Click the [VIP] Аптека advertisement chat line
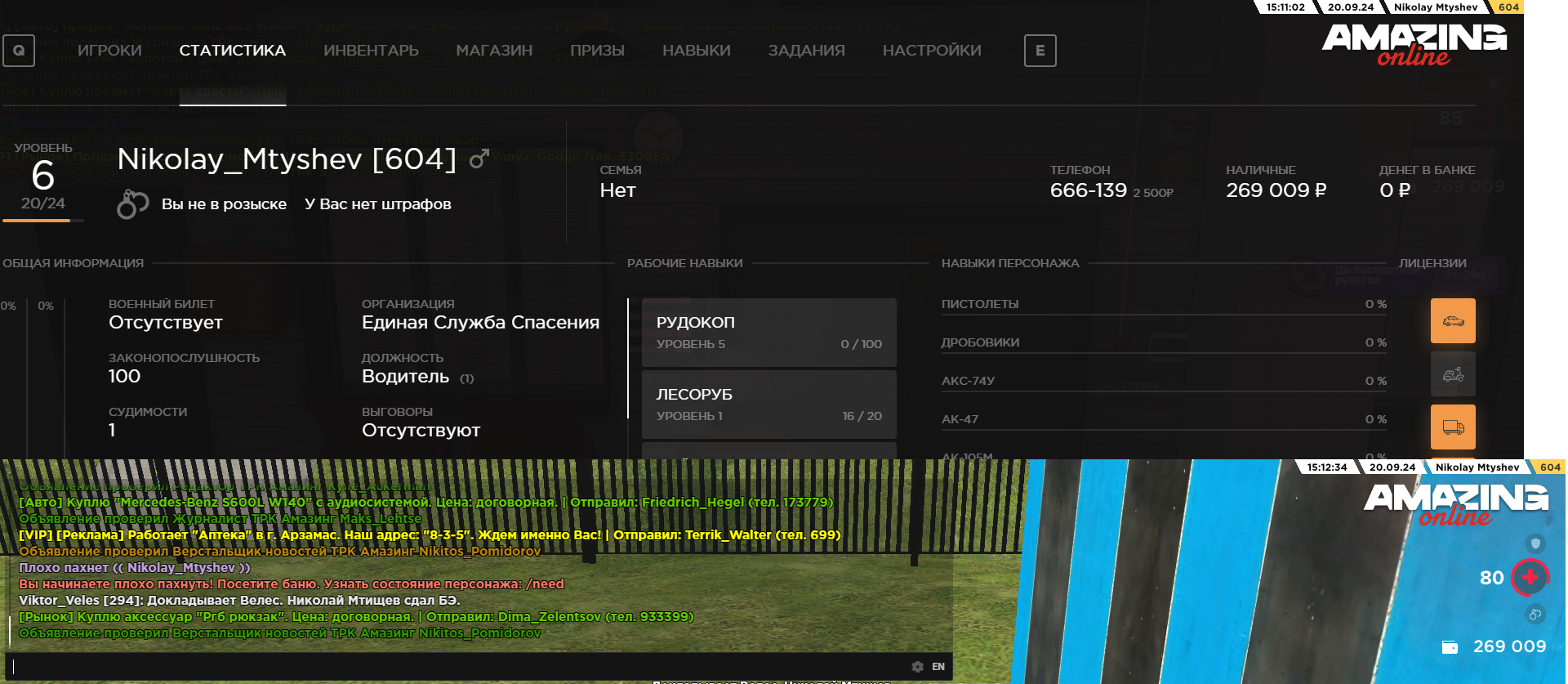The height and width of the screenshot is (684, 1568). pos(430,535)
